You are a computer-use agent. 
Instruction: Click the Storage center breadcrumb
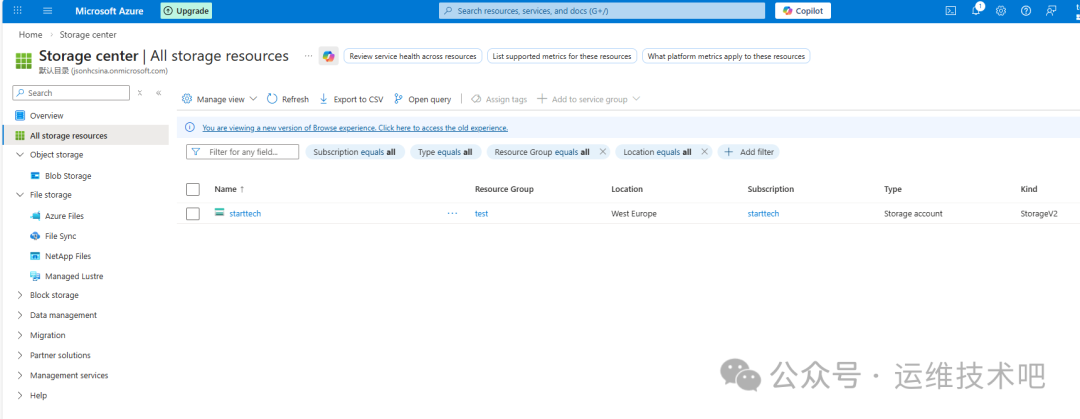88,34
